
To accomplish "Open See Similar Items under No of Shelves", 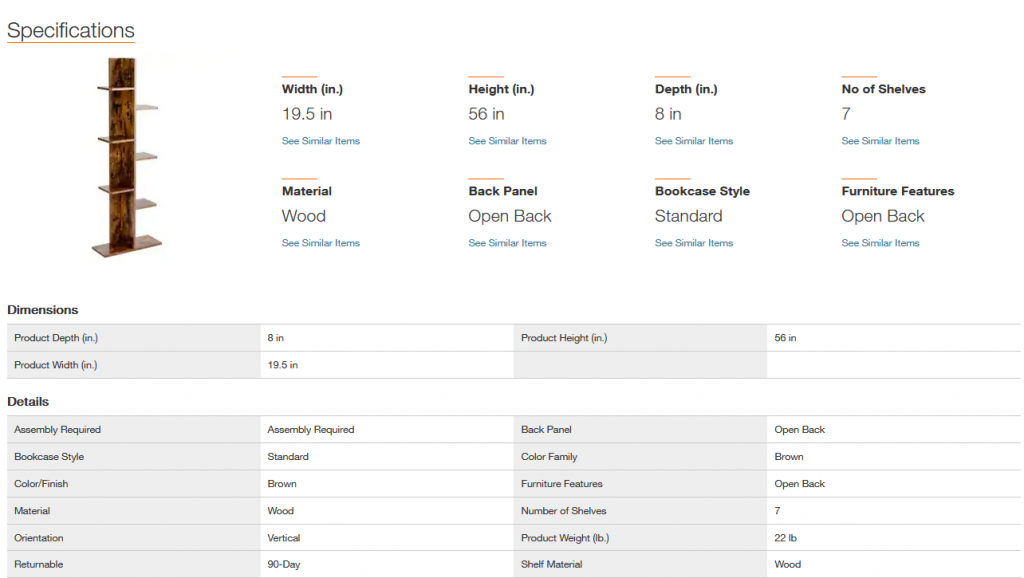I will [880, 141].
